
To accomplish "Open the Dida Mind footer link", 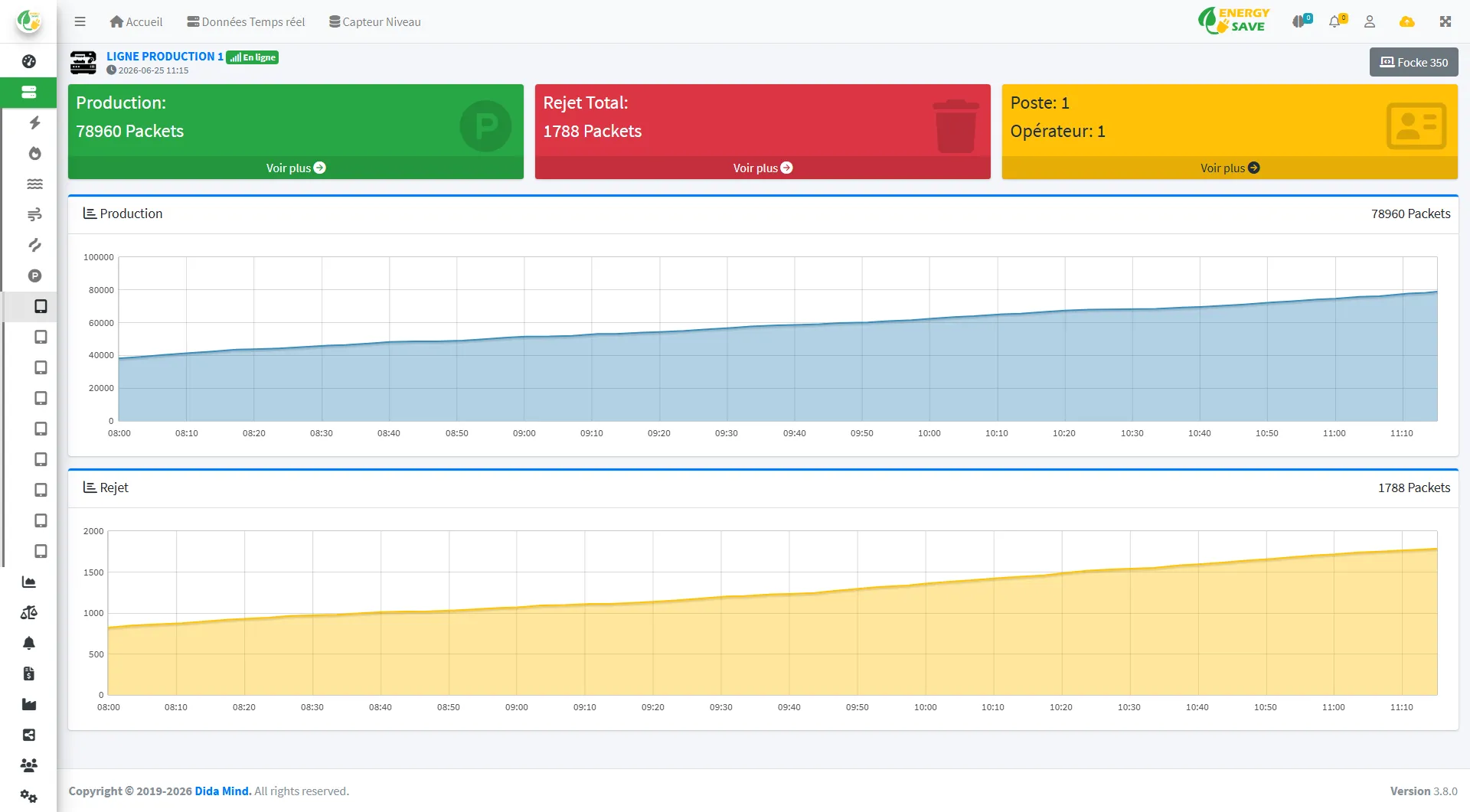I will (x=223, y=791).
